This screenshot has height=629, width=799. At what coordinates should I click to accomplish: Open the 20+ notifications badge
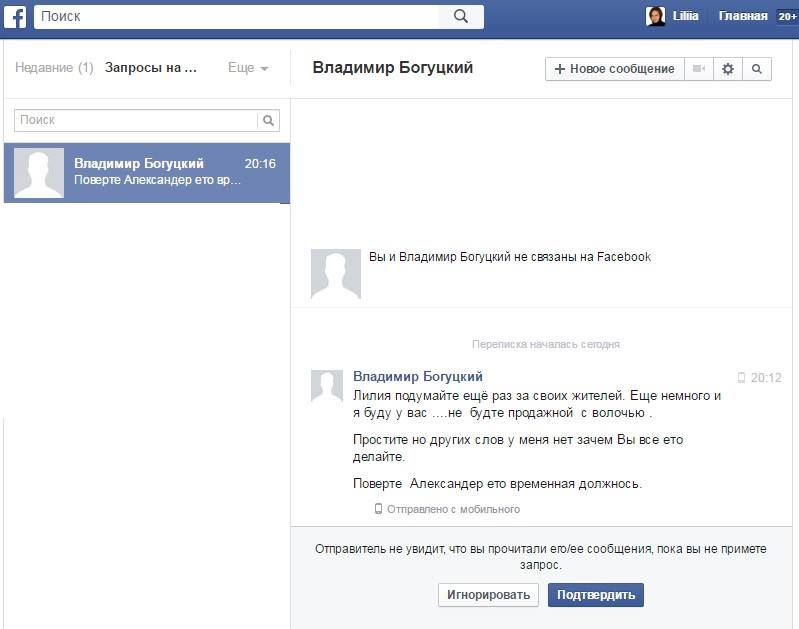tap(787, 16)
